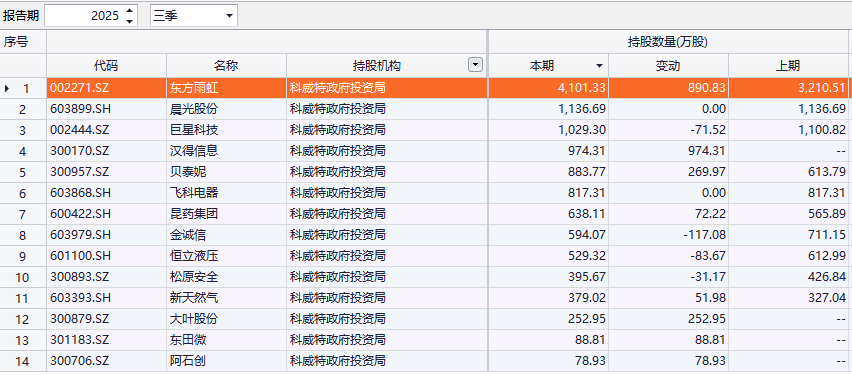Image resolution: width=852 pixels, height=375 pixels.
Task: Click the 269.97 change value
Action: 668,172
